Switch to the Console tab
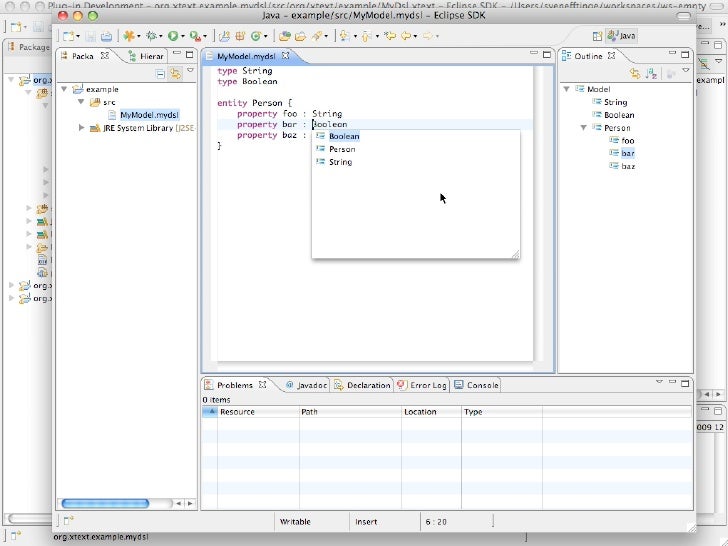 [476, 385]
